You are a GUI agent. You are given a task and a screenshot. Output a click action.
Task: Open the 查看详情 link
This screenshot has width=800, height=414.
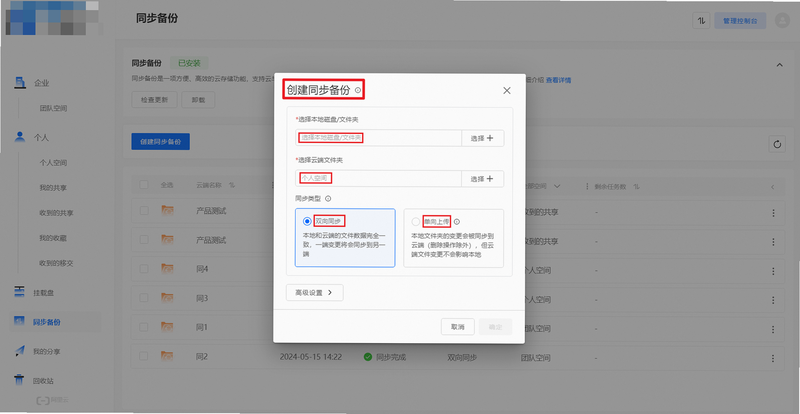[558, 80]
